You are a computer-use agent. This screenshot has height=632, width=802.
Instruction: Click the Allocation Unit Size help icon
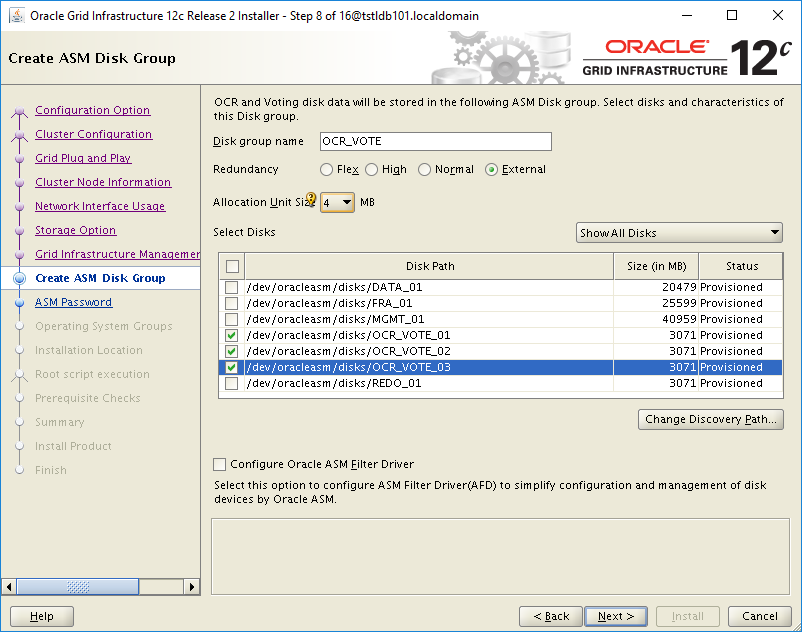coord(311,199)
